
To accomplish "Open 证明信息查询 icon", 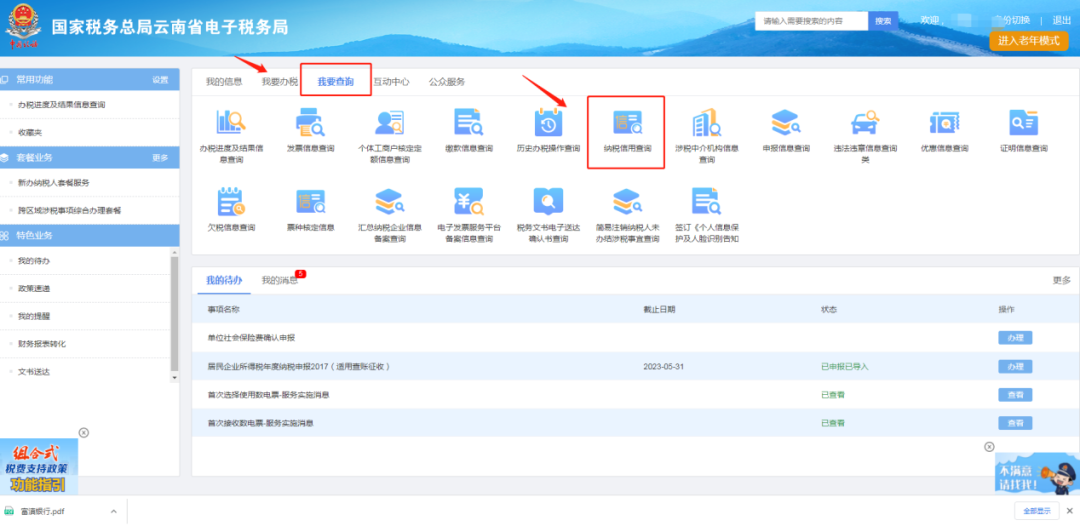I will (1023, 123).
